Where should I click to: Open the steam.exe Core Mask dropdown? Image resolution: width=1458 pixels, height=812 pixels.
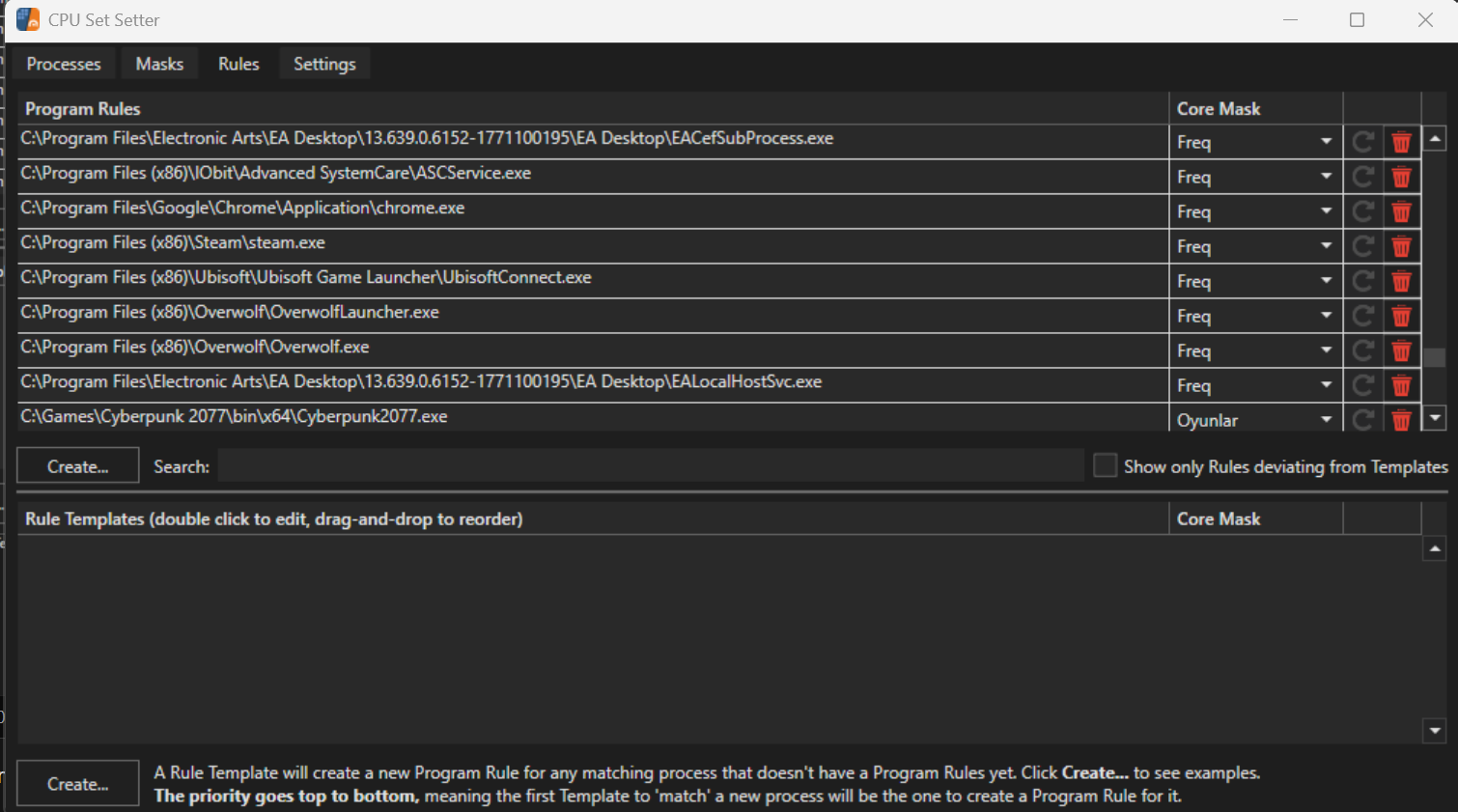point(1255,247)
